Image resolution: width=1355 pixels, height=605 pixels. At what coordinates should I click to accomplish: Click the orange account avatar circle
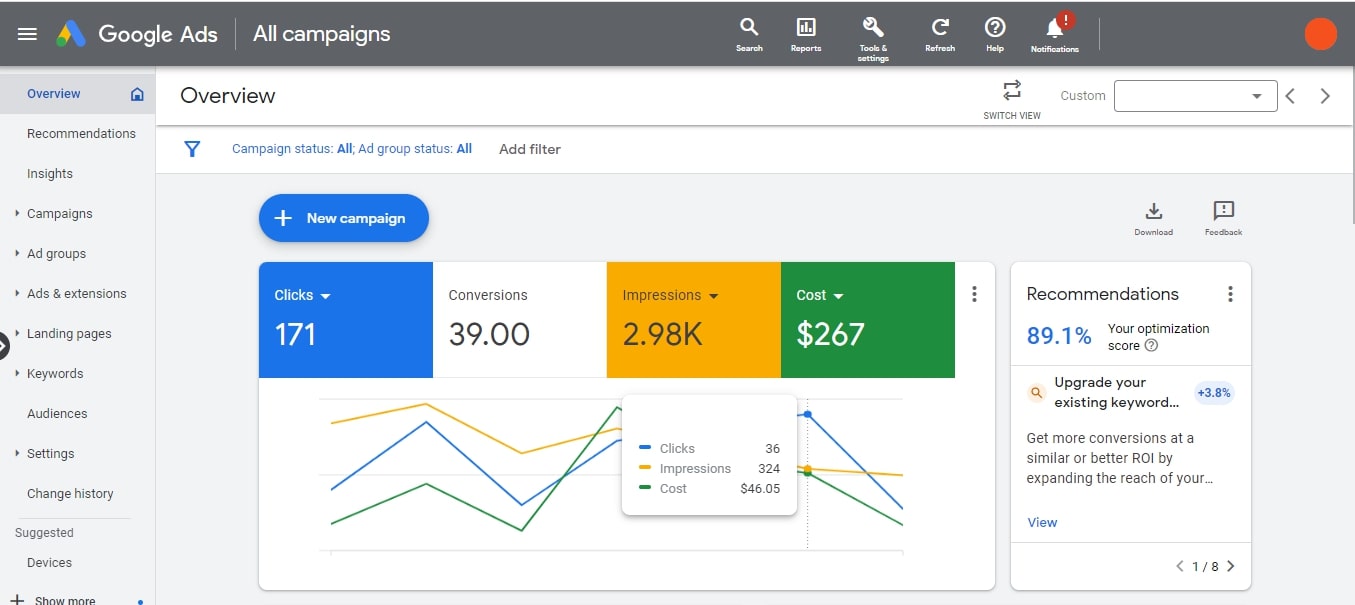click(x=1321, y=34)
